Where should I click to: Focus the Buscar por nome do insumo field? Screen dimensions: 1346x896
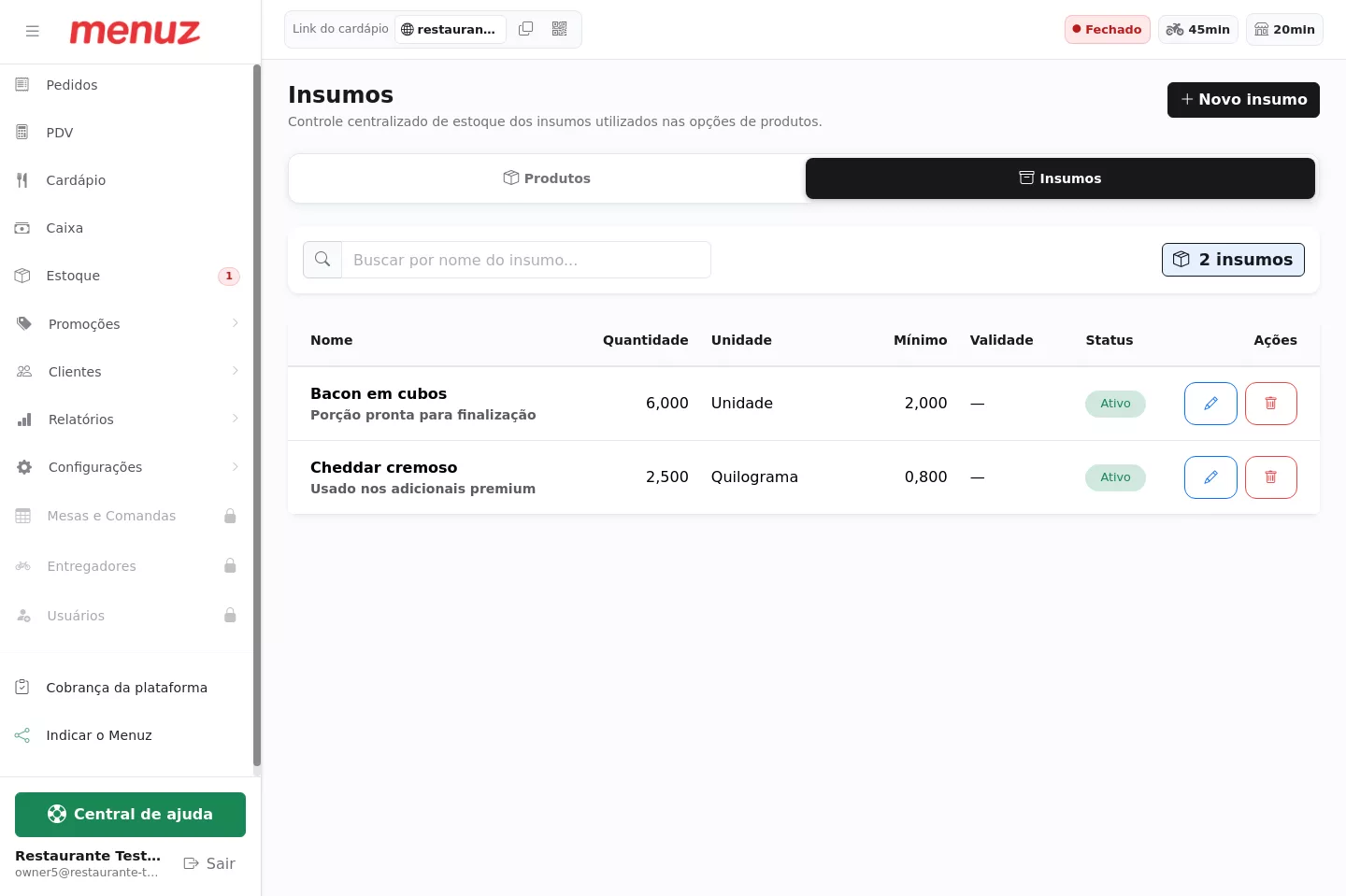coord(526,260)
